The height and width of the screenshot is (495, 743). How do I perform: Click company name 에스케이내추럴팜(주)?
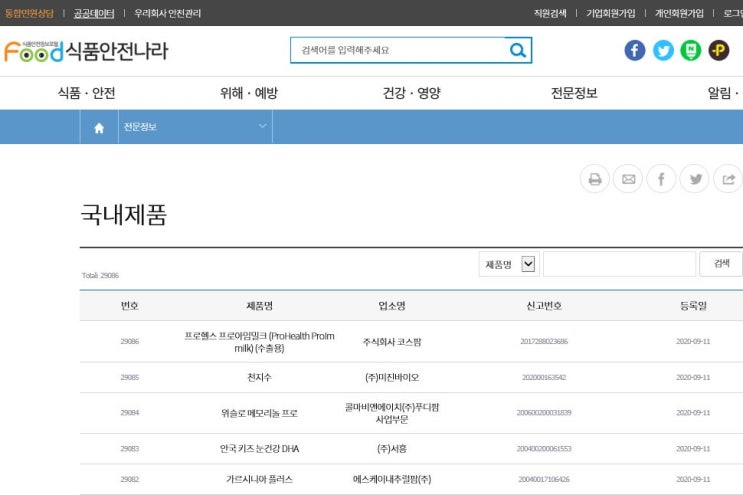[392, 479]
